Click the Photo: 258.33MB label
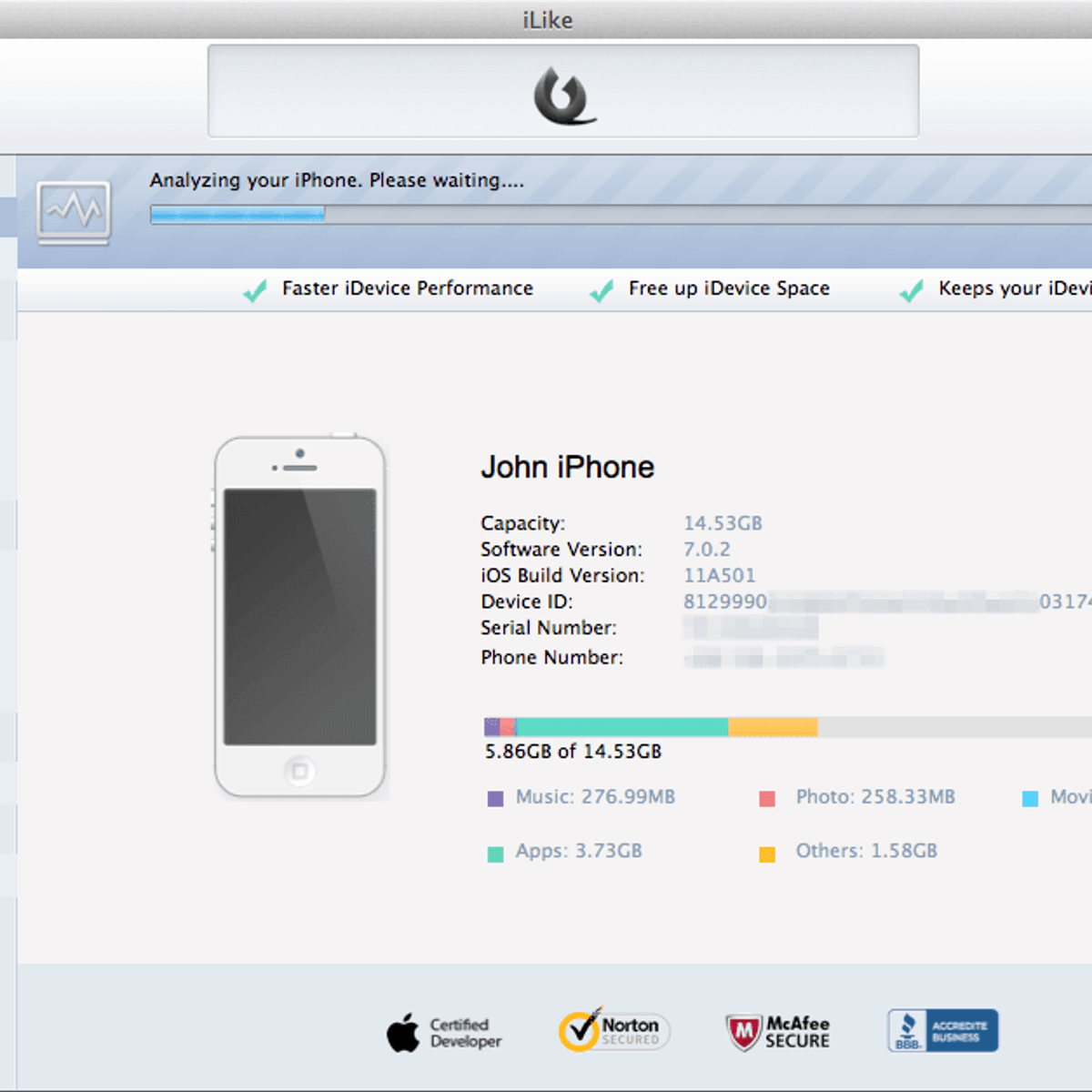Viewport: 1092px width, 1092px height. pos(875,797)
